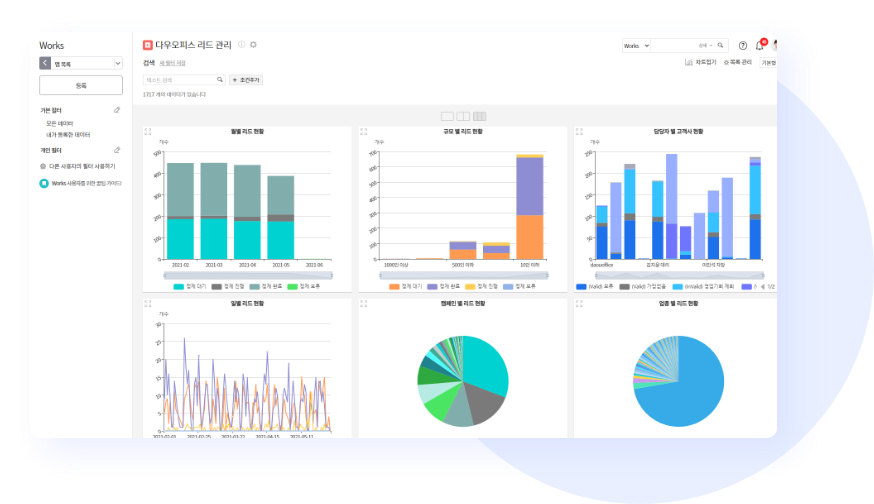
Task: Edit 기본 필터 with the pencil icon
Action: [x=117, y=110]
